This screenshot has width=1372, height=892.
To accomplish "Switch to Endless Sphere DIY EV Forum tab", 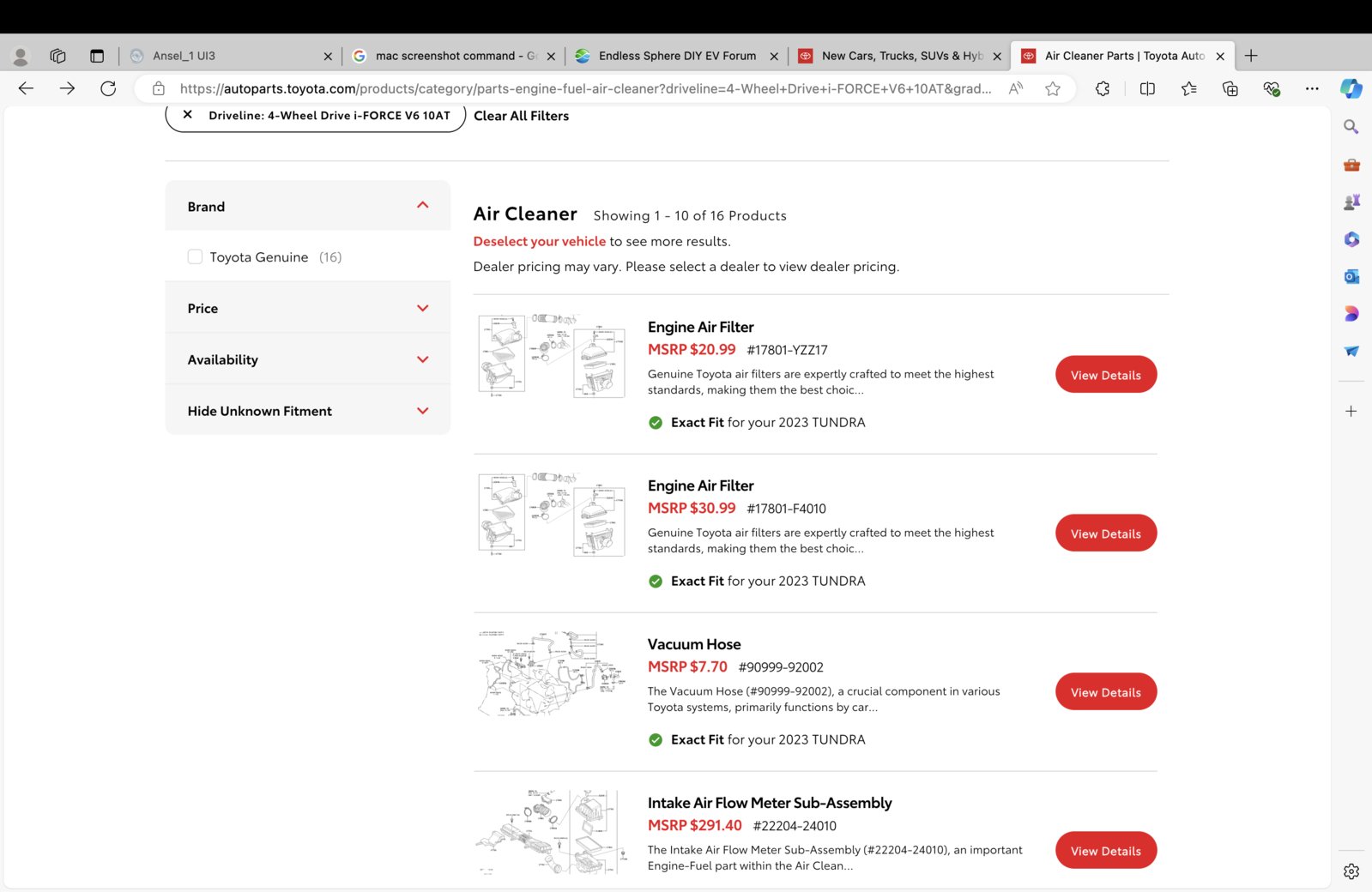I will pos(676,56).
